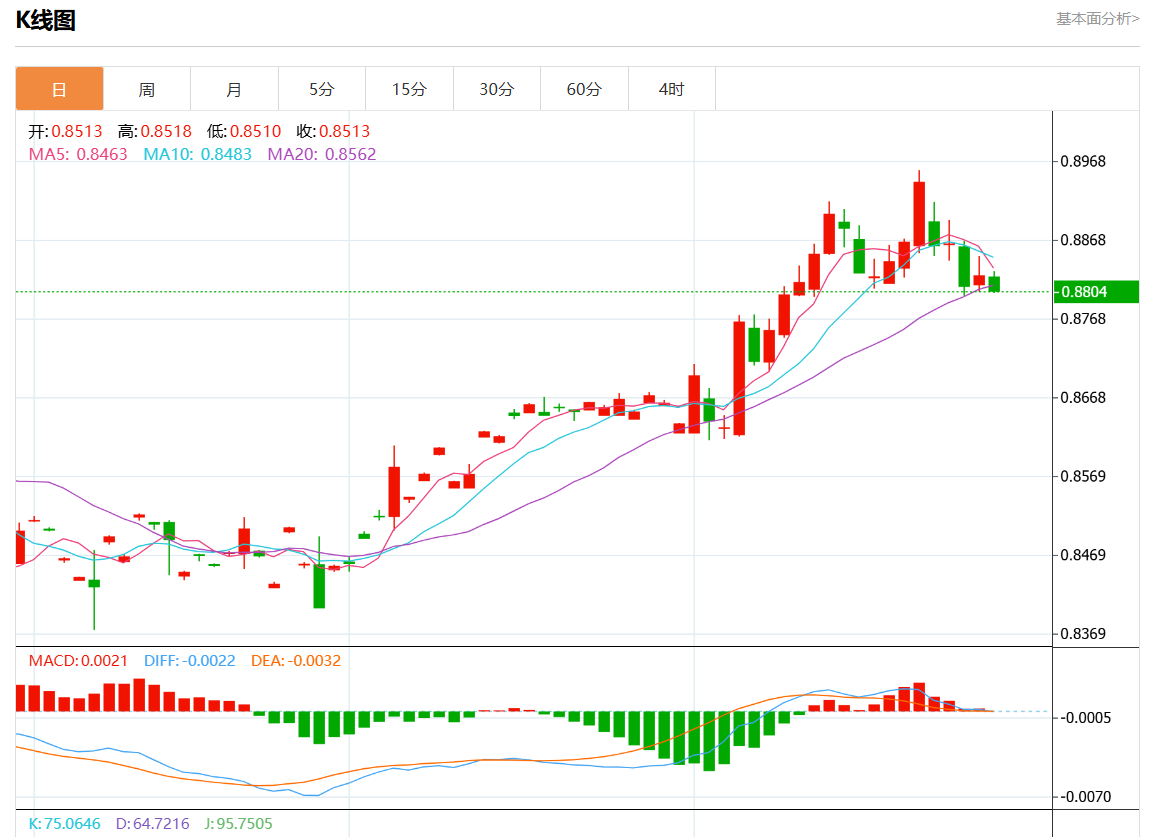Click the MA20: 0.8562 legend text
Image resolution: width=1157 pixels, height=837 pixels.
[x=322, y=154]
